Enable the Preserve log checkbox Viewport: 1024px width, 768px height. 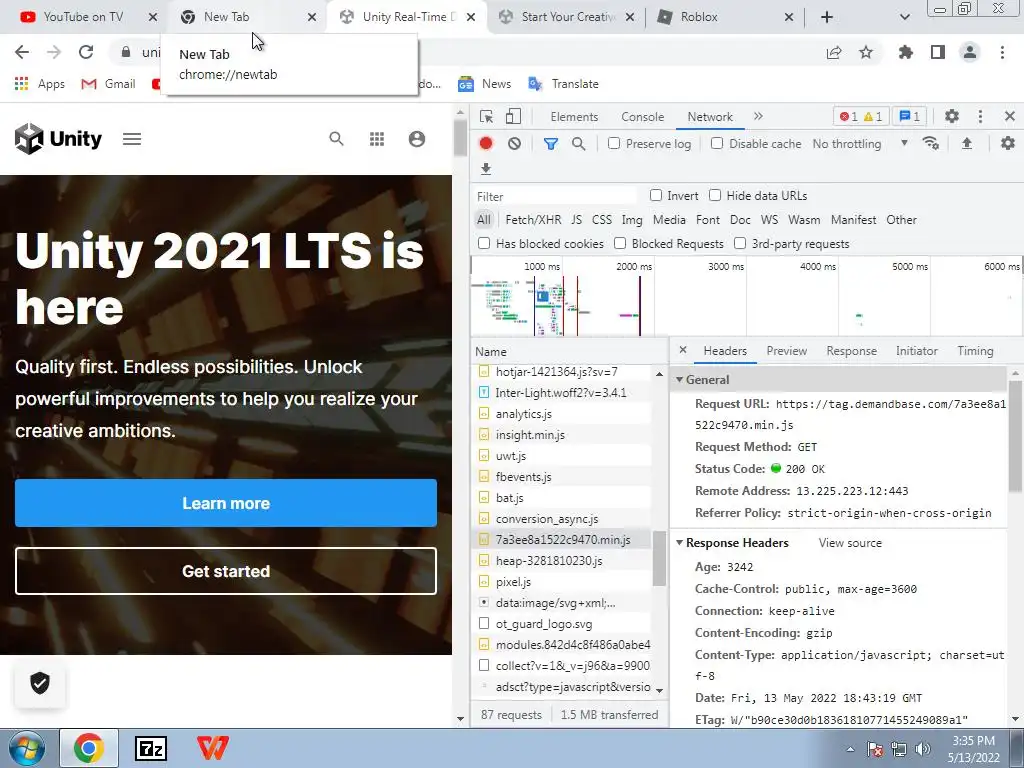[x=614, y=143]
